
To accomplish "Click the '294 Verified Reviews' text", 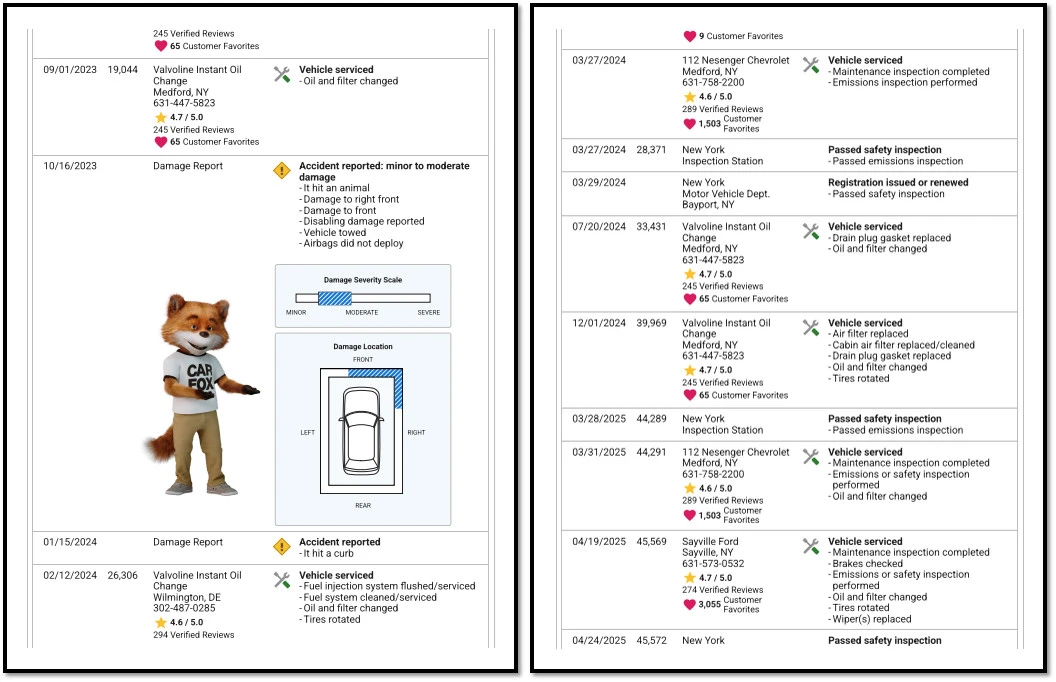I will pos(194,635).
